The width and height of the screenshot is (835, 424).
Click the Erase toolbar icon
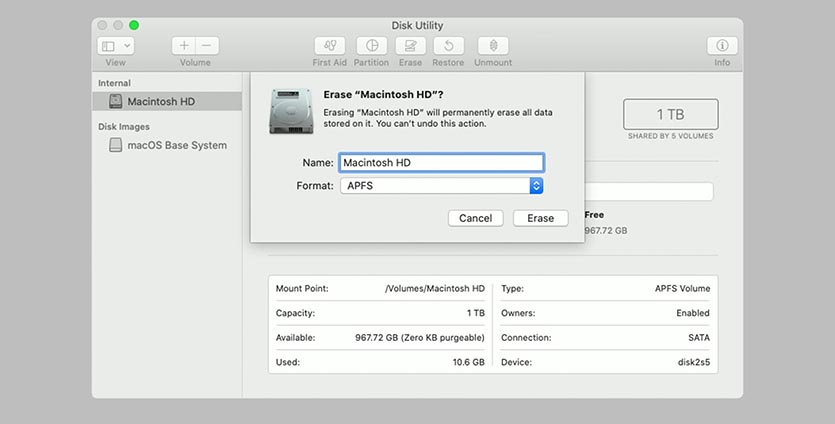[410, 46]
